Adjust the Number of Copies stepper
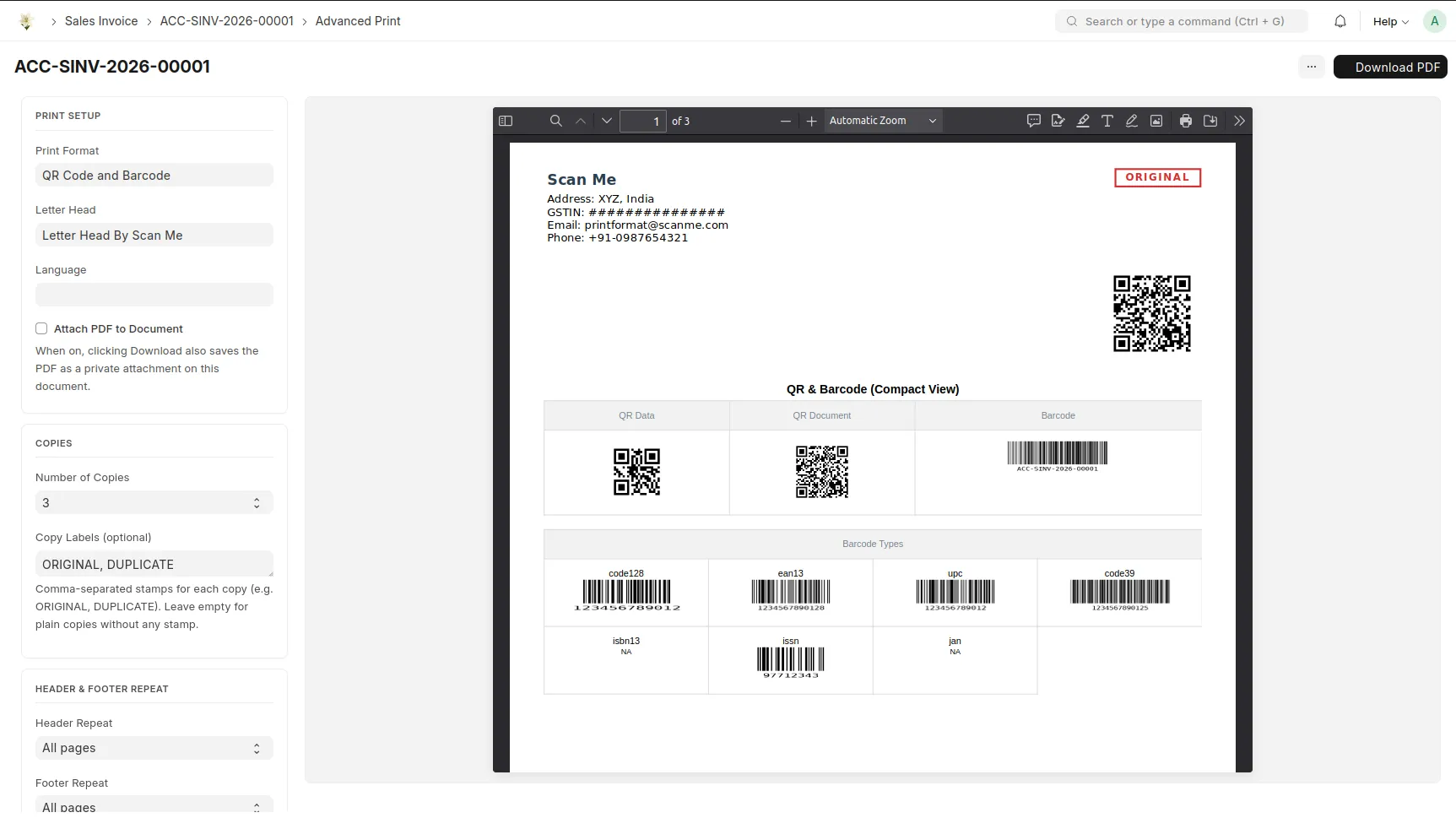The height and width of the screenshot is (818, 1456). point(257,502)
